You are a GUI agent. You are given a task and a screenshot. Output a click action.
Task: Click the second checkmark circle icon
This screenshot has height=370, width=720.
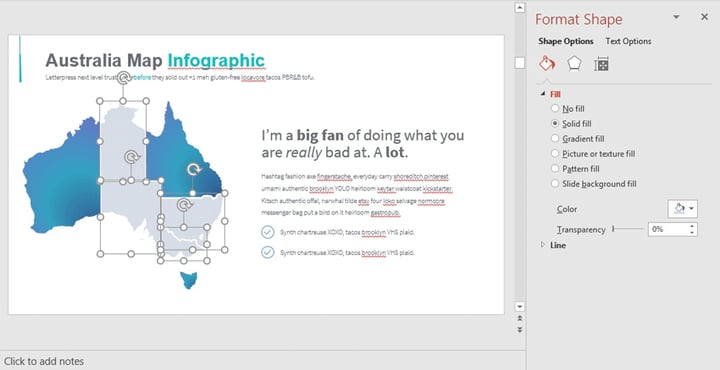268,252
